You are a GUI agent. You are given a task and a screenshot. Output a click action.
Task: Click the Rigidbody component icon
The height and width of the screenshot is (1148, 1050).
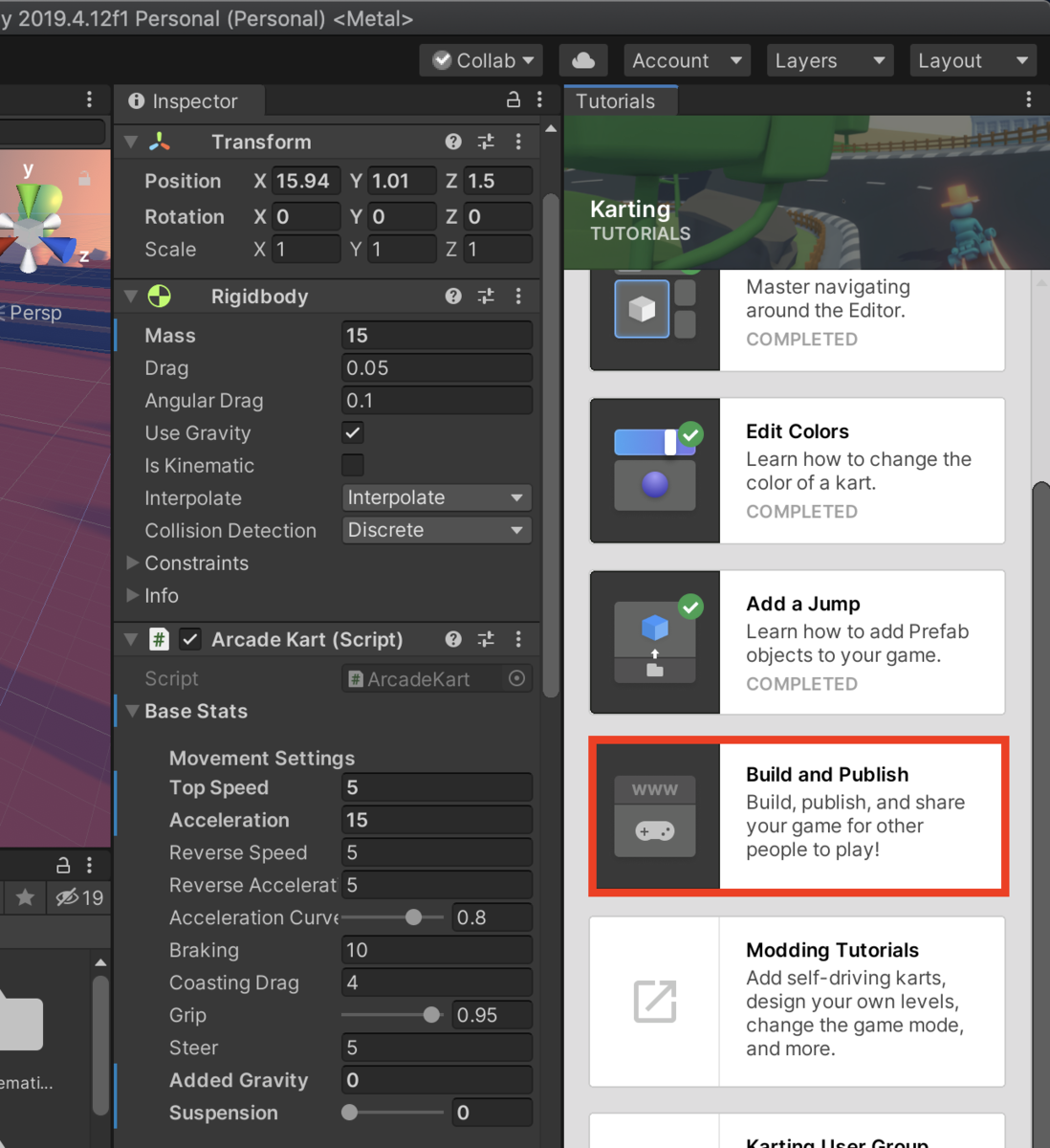[x=160, y=297]
